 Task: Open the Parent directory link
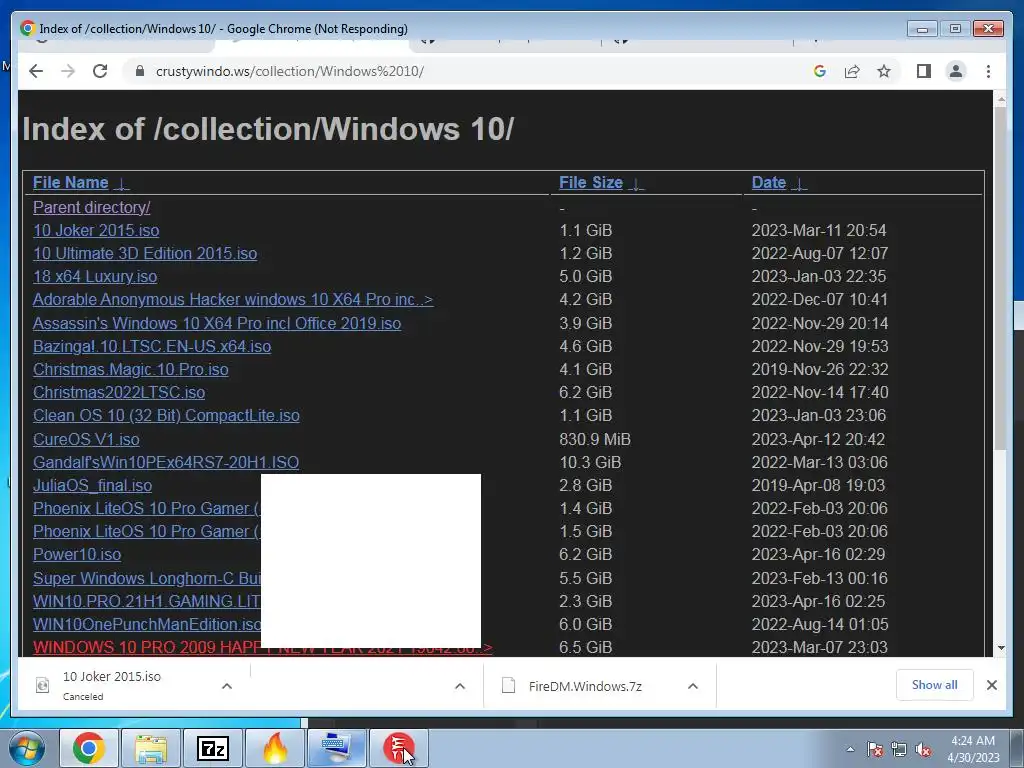click(x=91, y=208)
